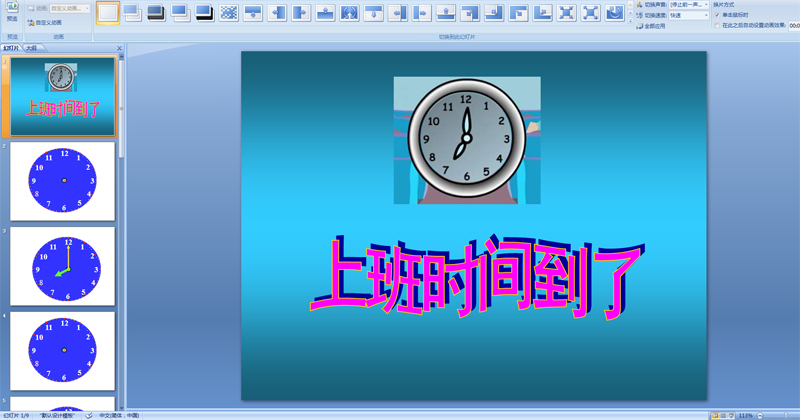The image size is (800, 420).
Task: Click the 上班时间到了 WordArt title
Action: pos(477,278)
